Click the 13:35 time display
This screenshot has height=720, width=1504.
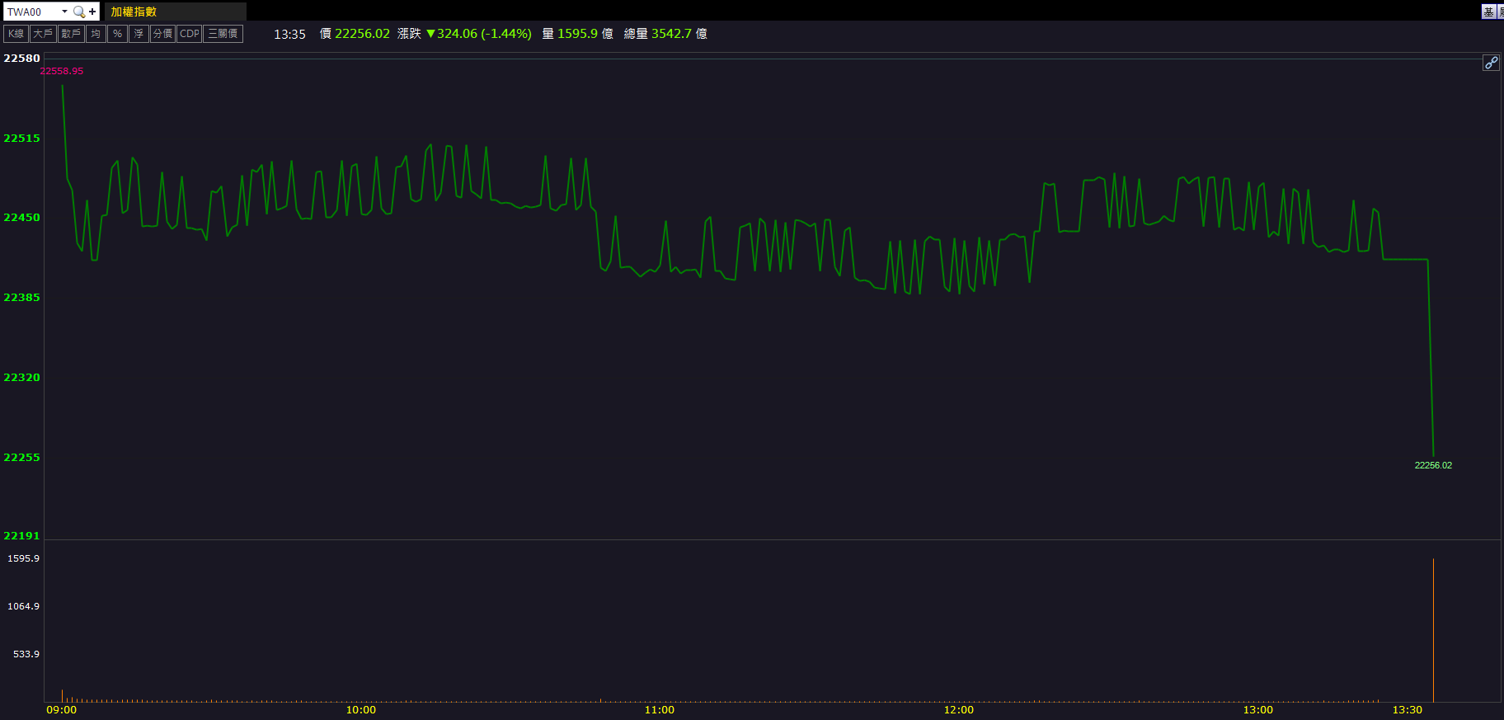(290, 34)
